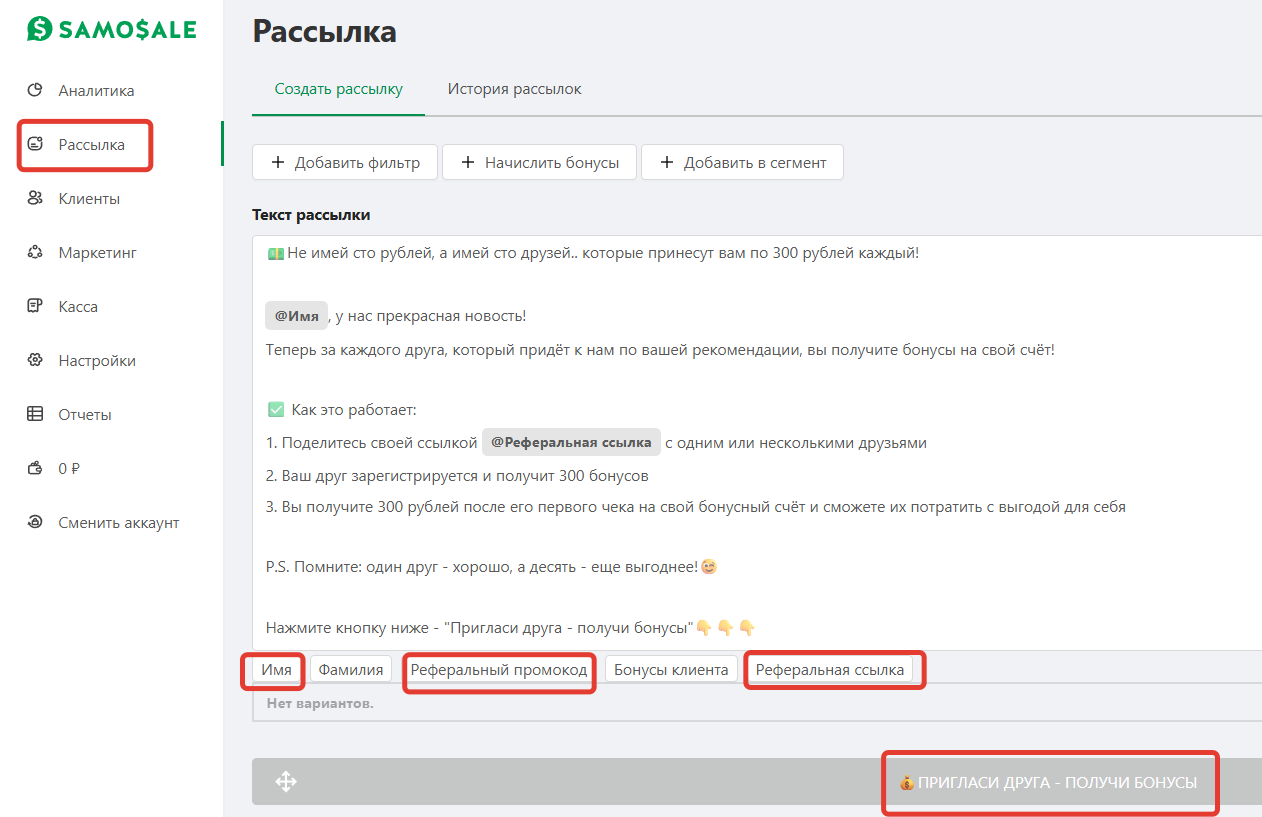Click the ПРИГЛАСИ ДРУГА - ПОЛУЧИ БОНУСЫ button
1262x817 pixels.
(1048, 782)
